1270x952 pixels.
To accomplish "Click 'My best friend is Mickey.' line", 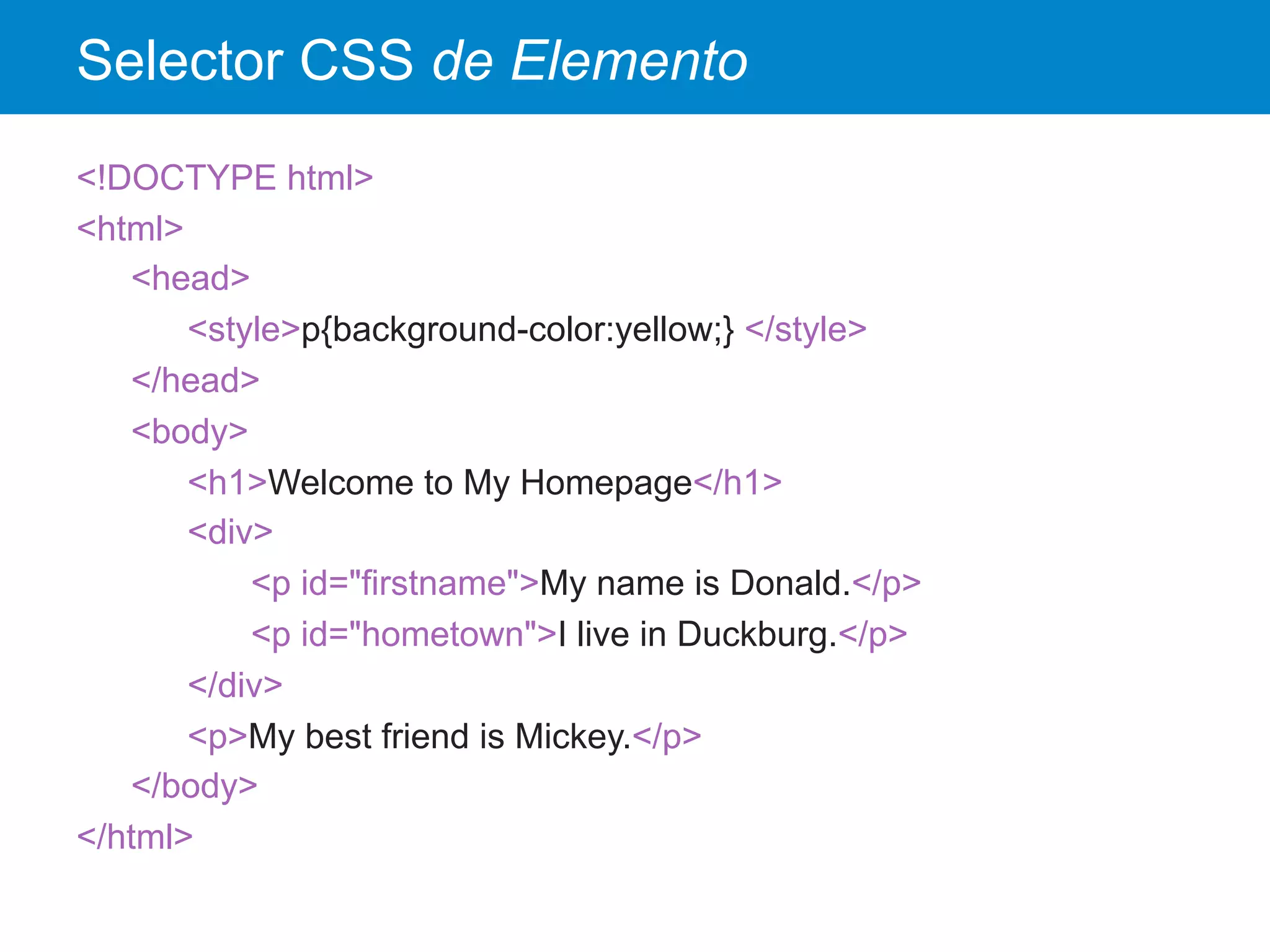I will tap(445, 737).
